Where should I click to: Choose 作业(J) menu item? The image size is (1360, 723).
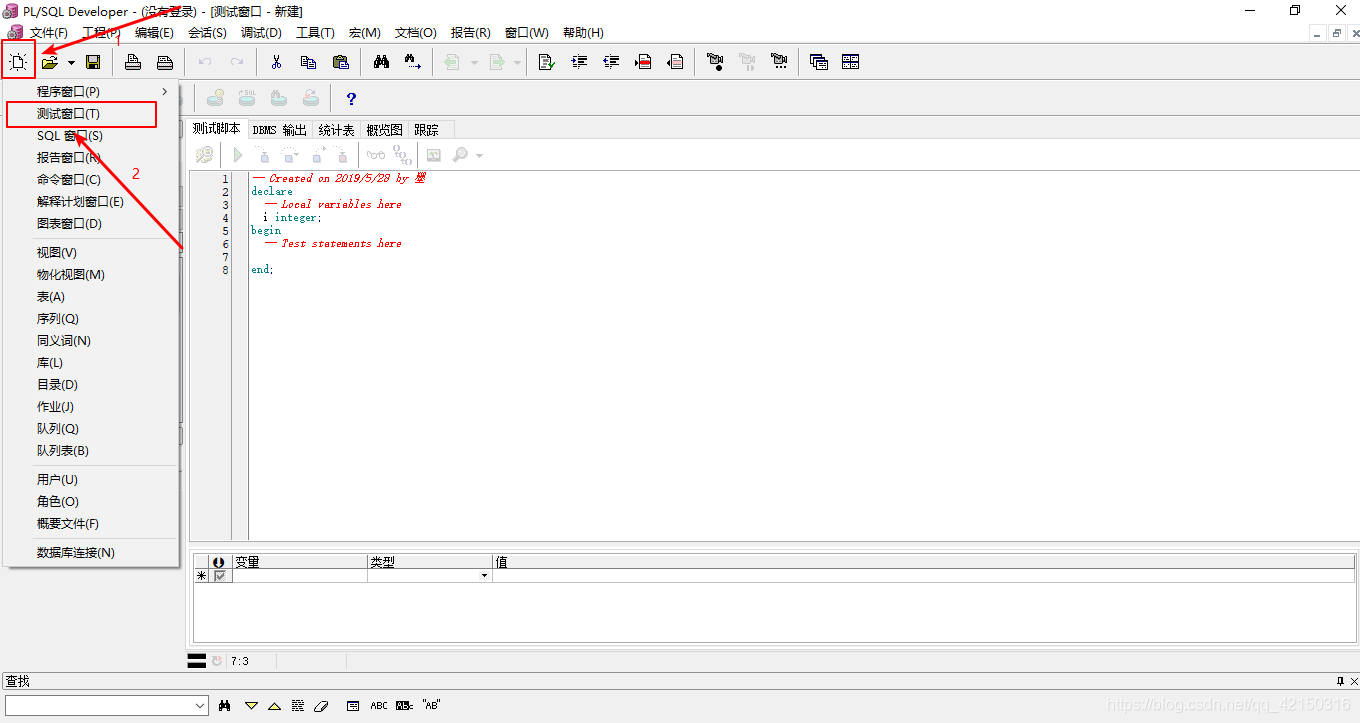click(x=92, y=407)
